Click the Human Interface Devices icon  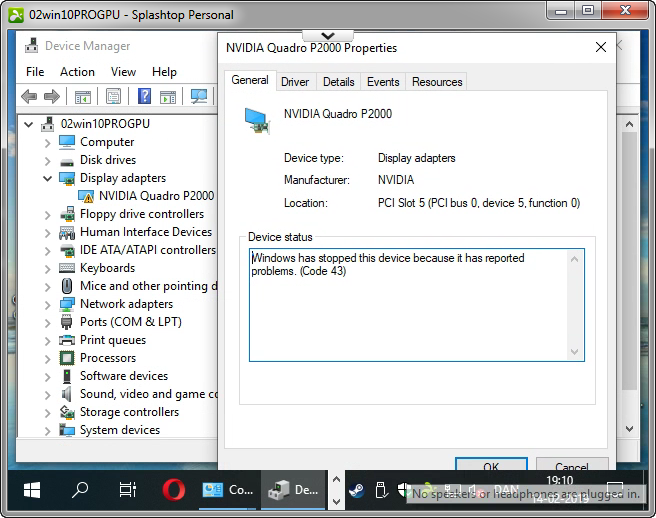[x=67, y=232]
